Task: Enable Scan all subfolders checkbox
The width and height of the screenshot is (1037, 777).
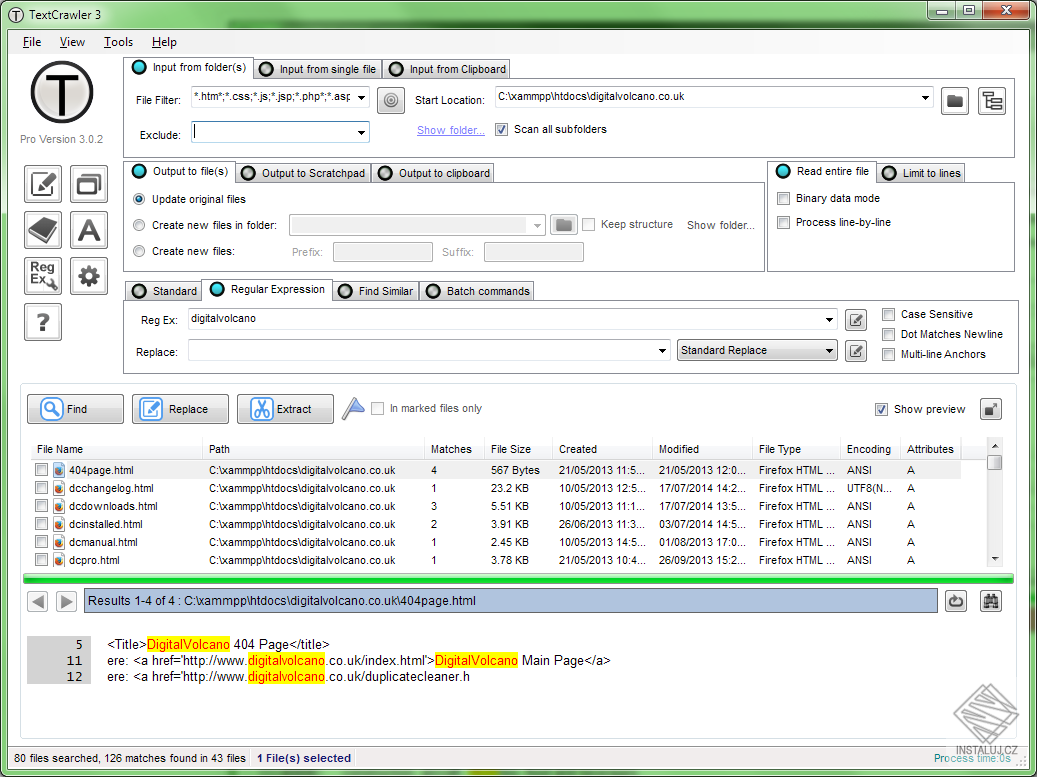Action: click(x=501, y=130)
